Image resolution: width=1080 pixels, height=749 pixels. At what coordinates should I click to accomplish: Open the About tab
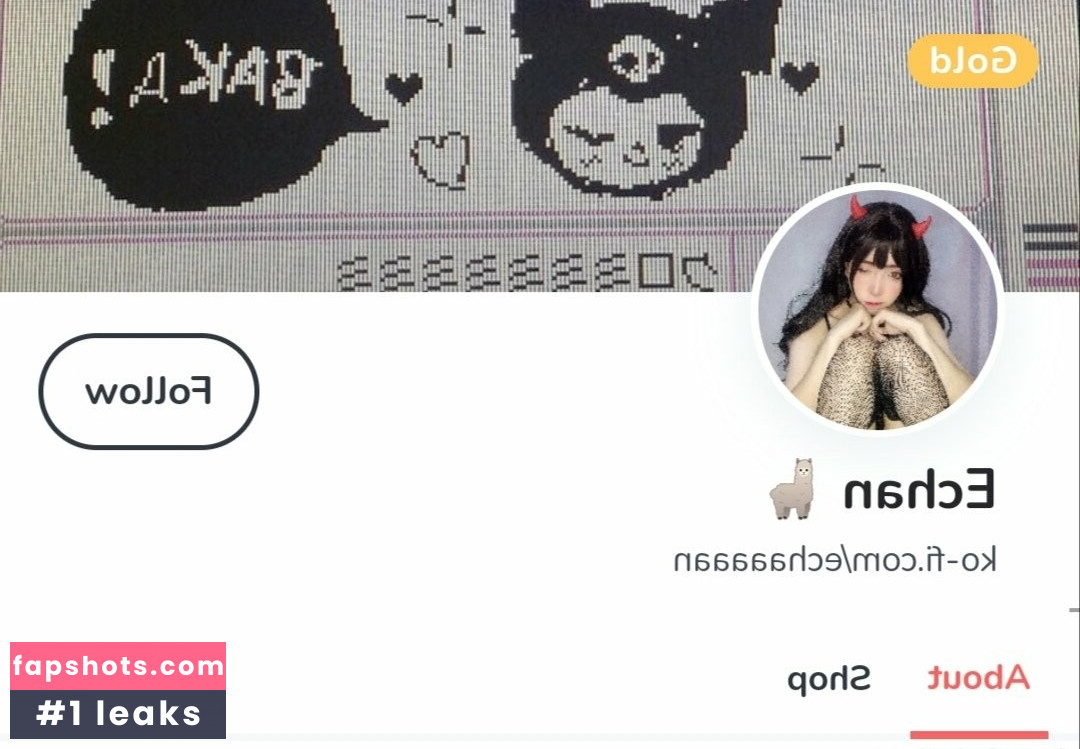tap(979, 678)
